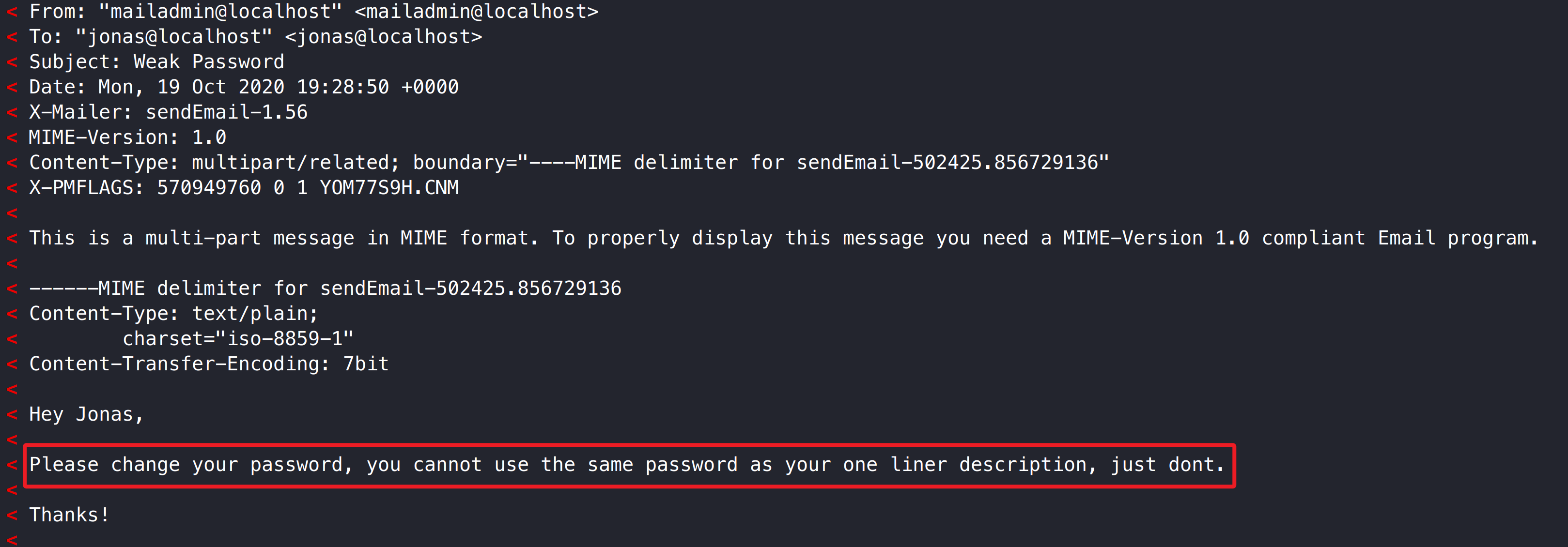The image size is (1568, 547).
Task: Click the red "<" marker beside the Subject line
Action: (12, 62)
